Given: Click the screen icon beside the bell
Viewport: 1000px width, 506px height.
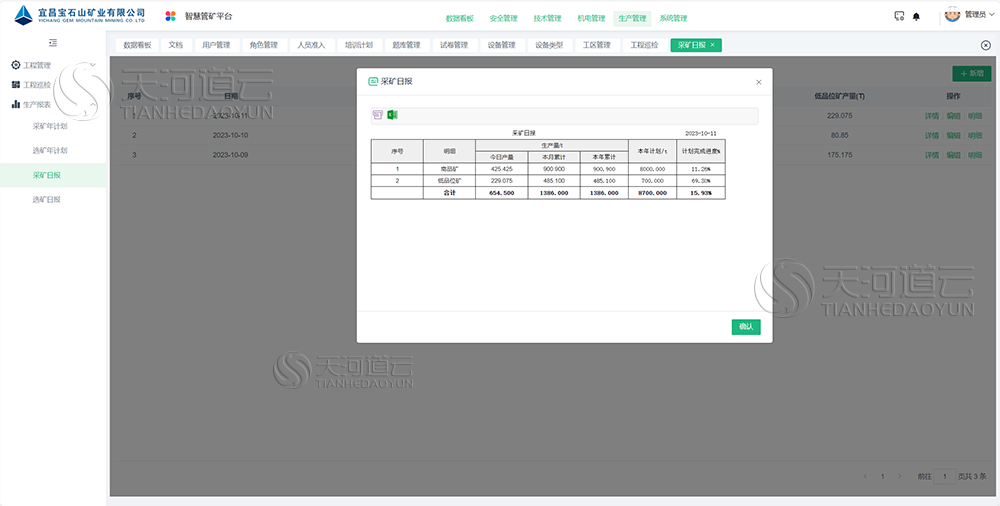Looking at the screenshot, I should (x=899, y=16).
